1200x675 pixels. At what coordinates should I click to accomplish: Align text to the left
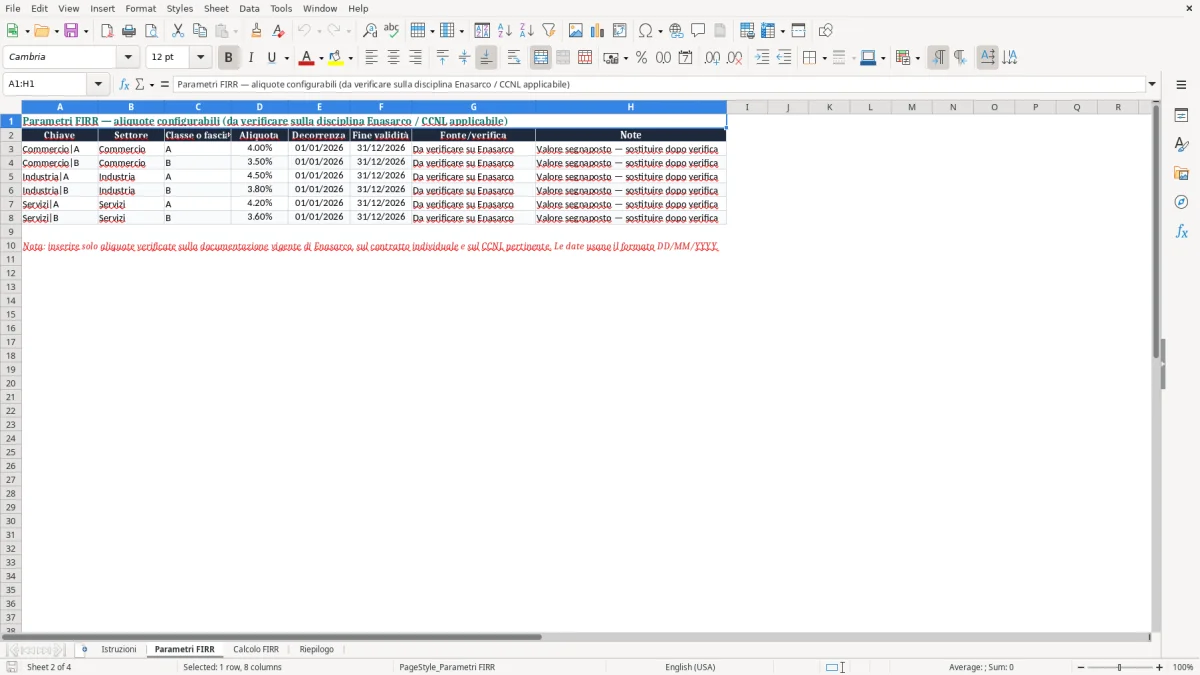click(x=372, y=58)
